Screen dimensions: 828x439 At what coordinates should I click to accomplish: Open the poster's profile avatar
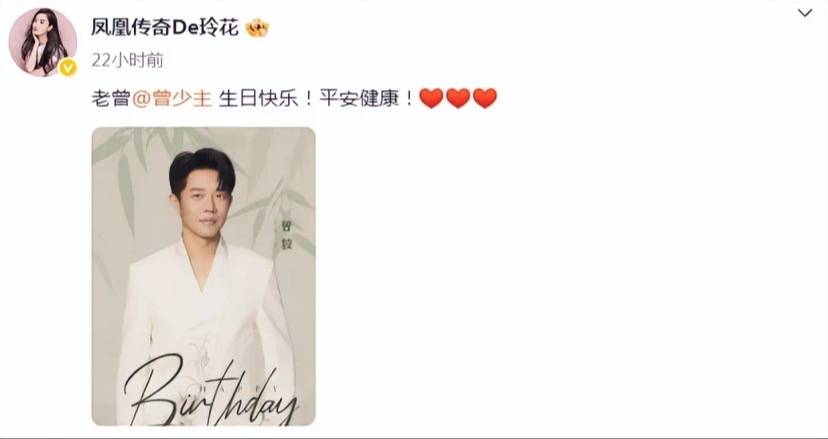click(x=43, y=42)
